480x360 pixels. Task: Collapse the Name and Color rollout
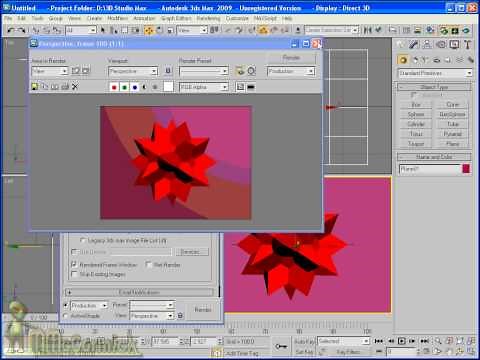(434, 157)
